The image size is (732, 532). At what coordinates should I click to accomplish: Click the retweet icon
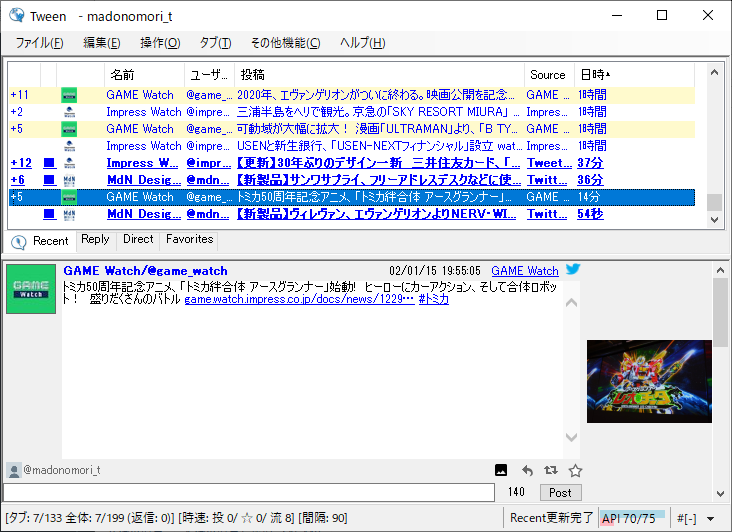click(551, 470)
